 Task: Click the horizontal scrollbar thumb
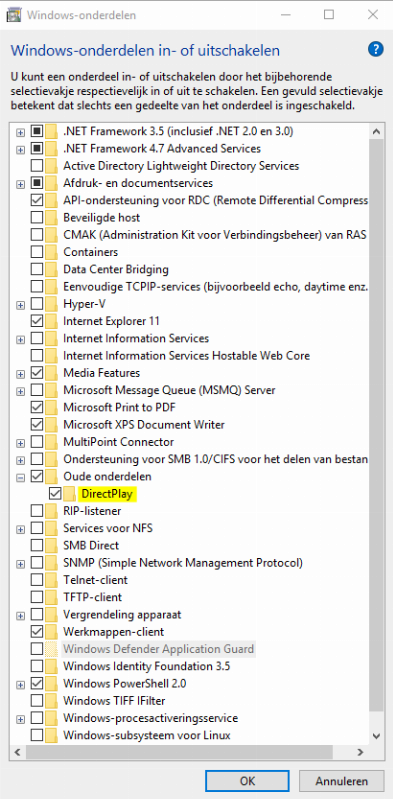(x=178, y=752)
